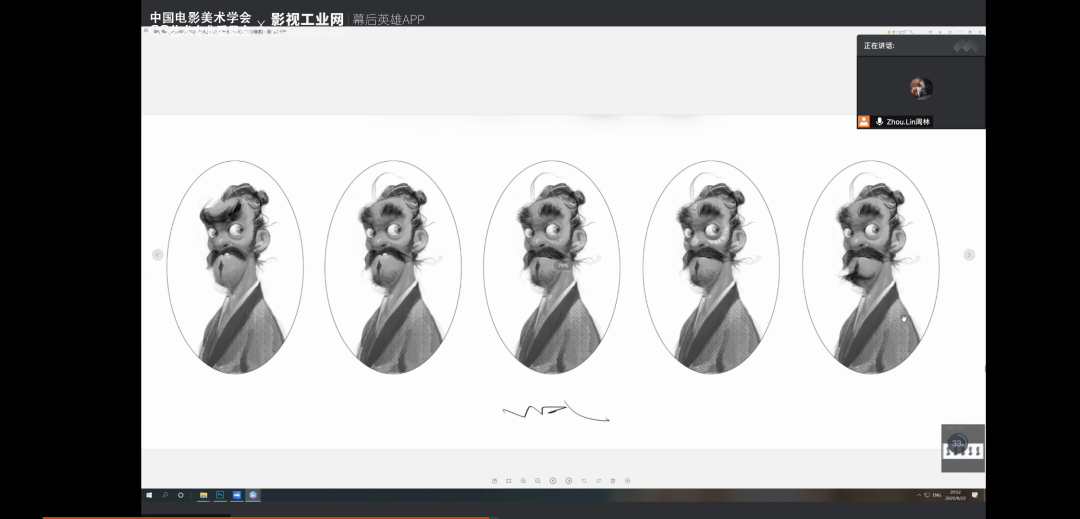The width and height of the screenshot is (1080, 519).
Task: Switch to Photoshop from the taskbar
Action: coord(220,495)
